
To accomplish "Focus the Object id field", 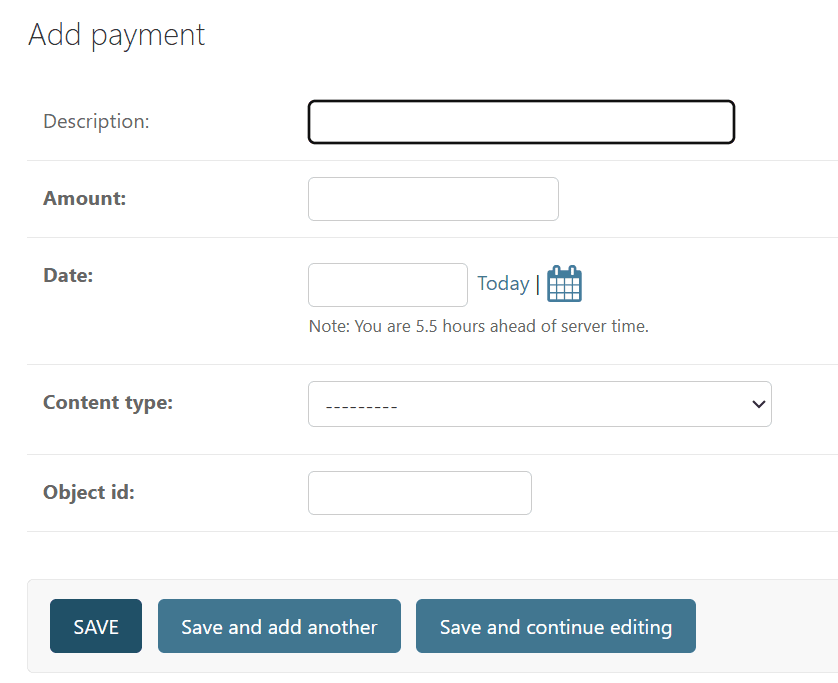I will point(419,493).
